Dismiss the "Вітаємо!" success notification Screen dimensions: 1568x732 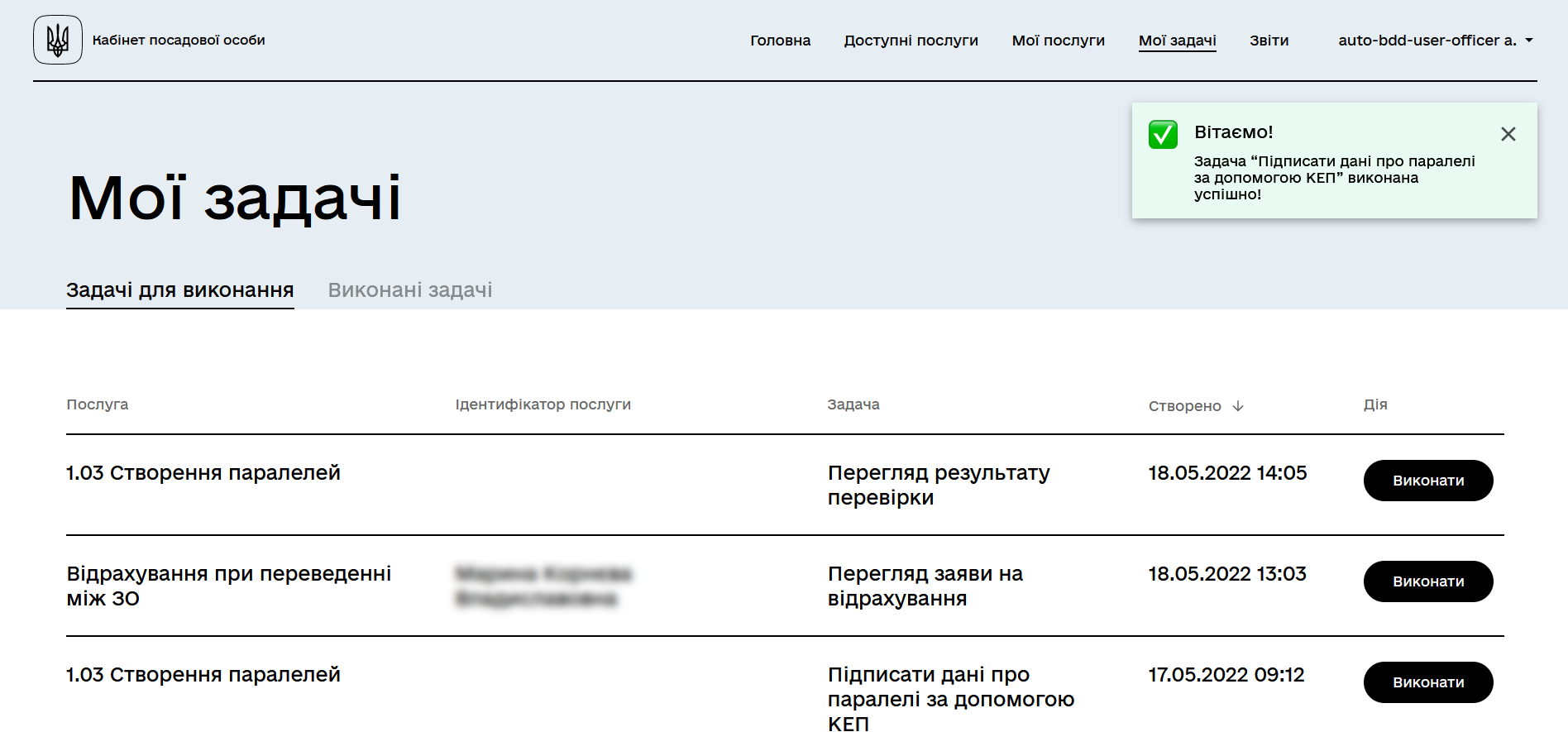coord(1508,134)
